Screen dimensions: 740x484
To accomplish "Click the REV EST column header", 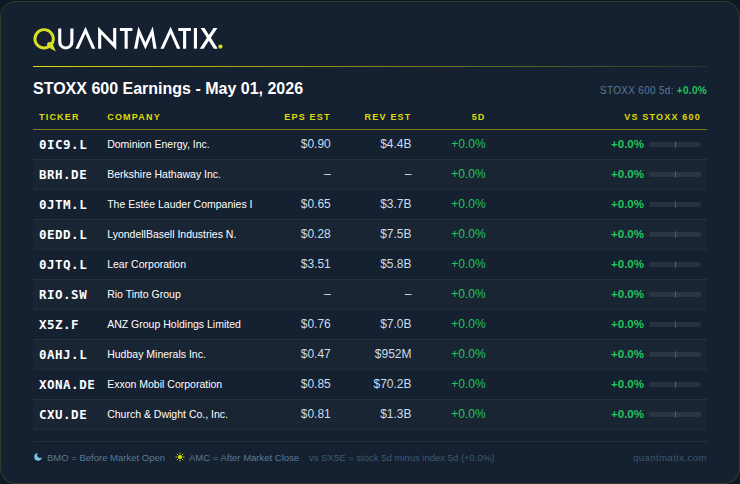I will click(387, 117).
